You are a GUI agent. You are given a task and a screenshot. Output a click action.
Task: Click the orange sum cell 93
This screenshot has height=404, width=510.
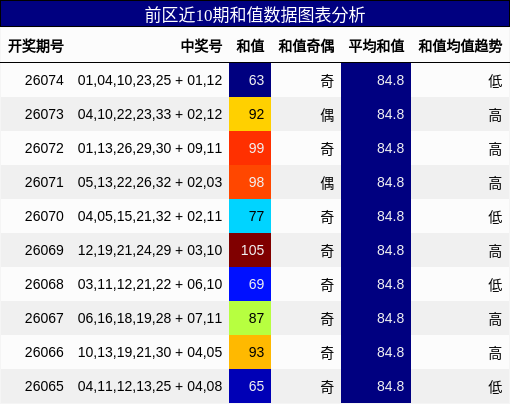coord(250,352)
